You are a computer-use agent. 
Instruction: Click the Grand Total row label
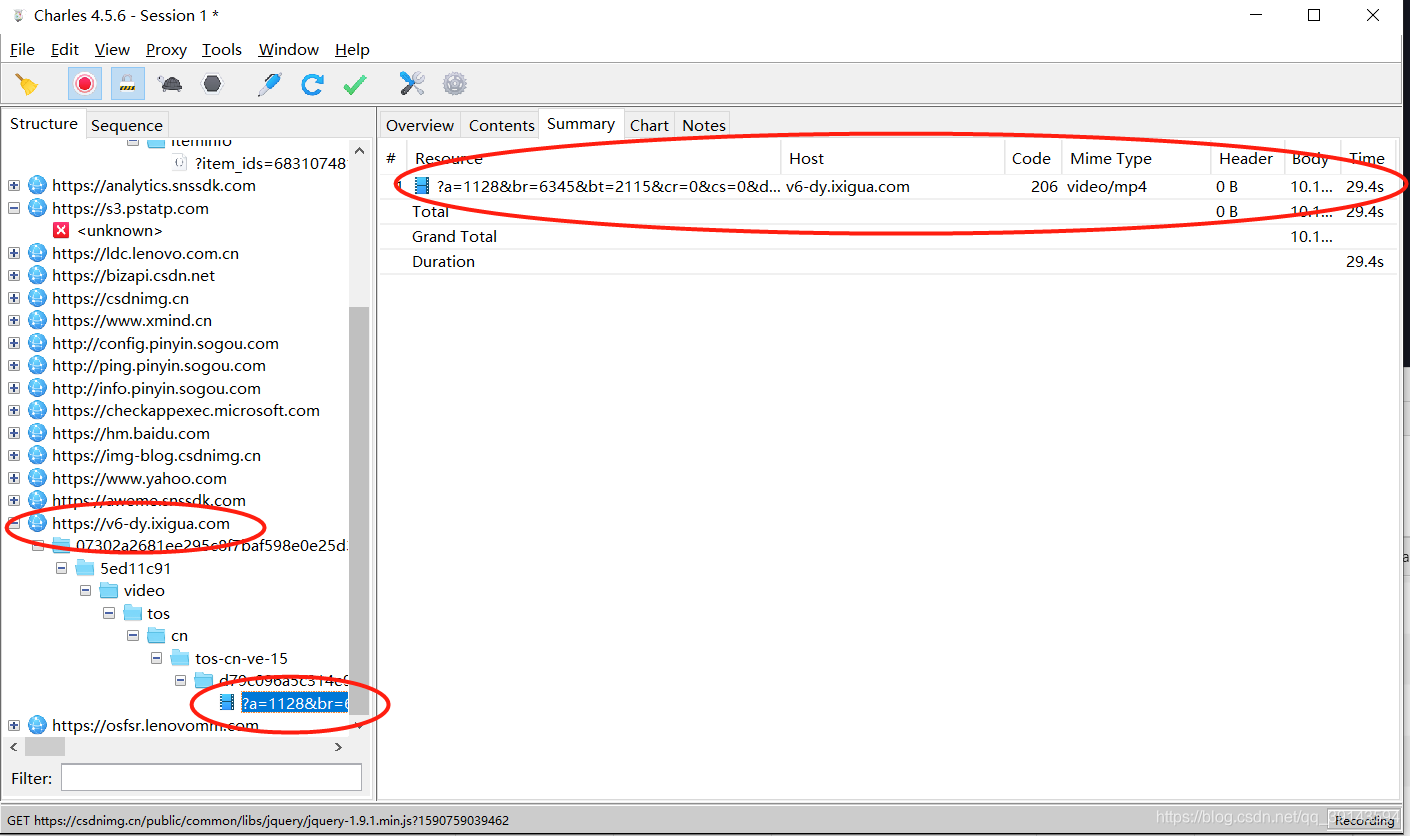[454, 237]
